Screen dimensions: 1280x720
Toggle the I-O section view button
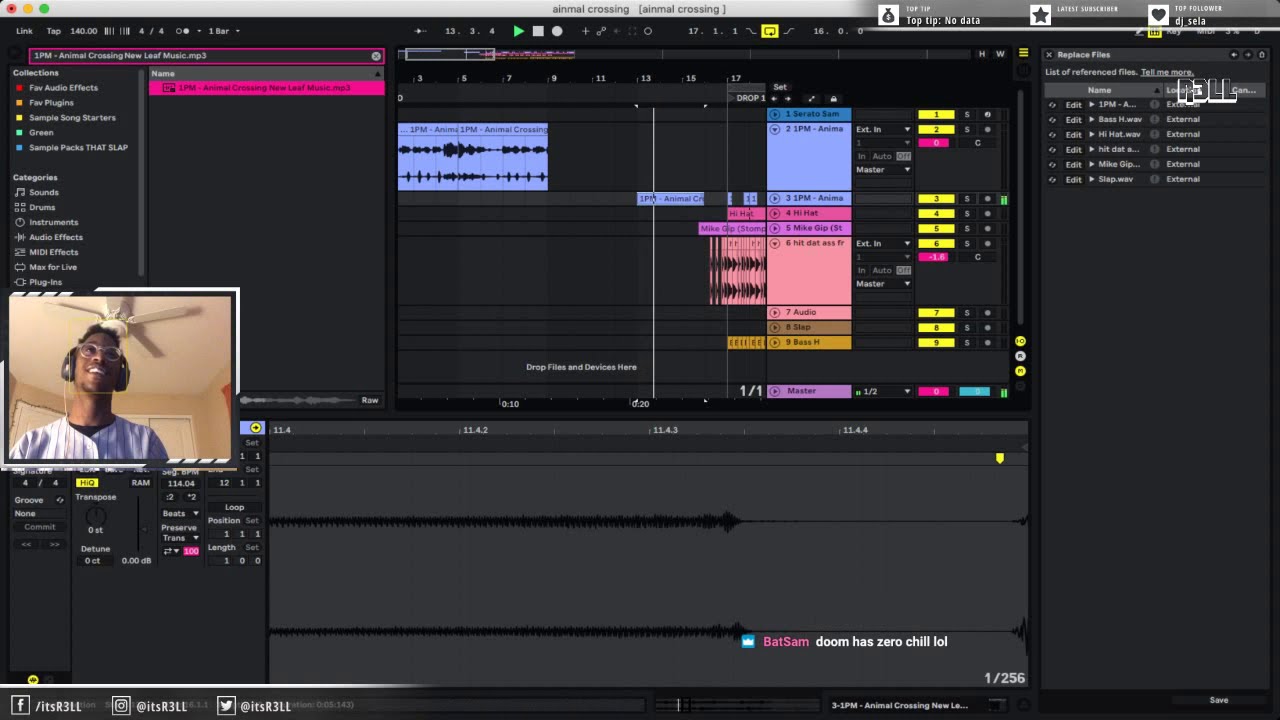[x=1020, y=342]
